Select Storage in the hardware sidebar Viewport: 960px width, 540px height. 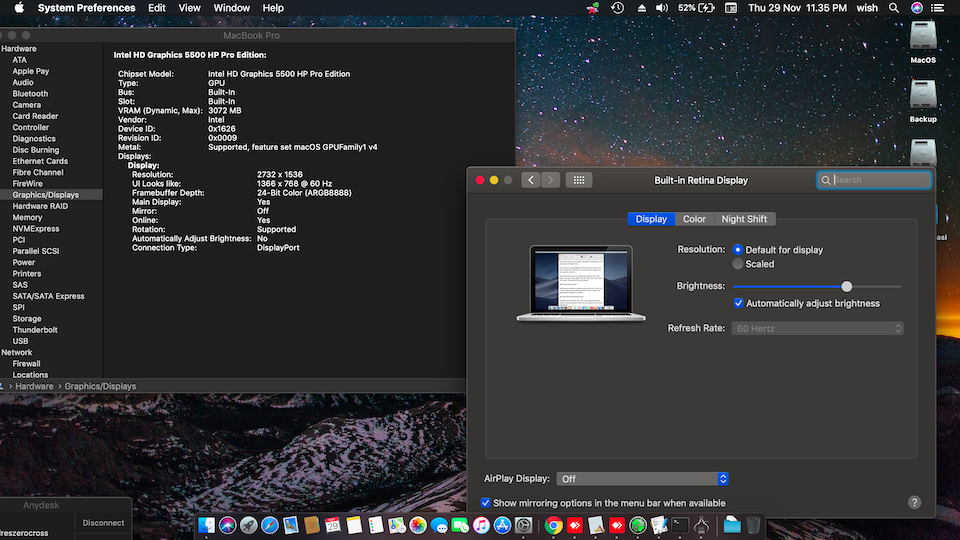point(27,318)
